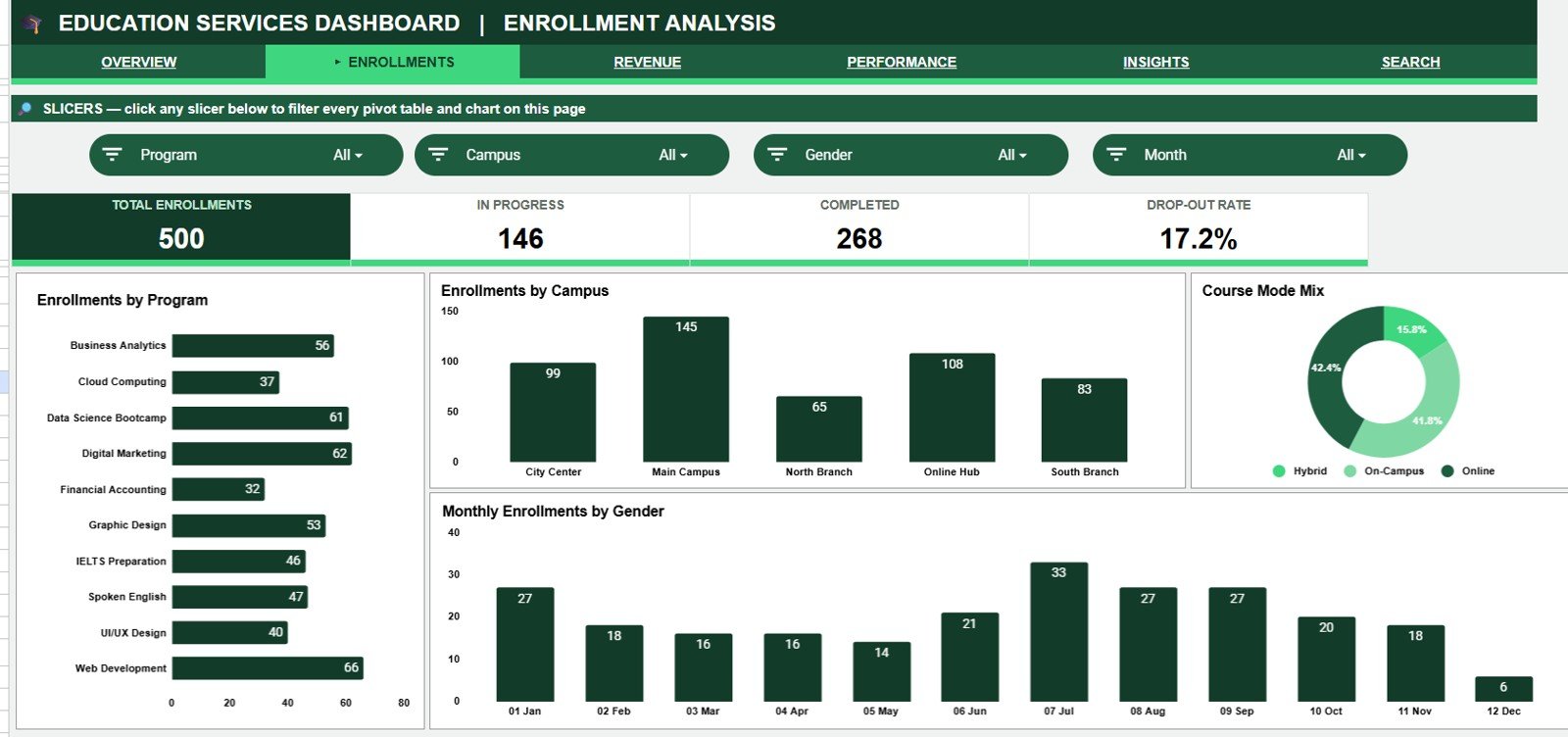Go to the OVERVIEW tab
The height and width of the screenshot is (737, 1568).
point(139,62)
